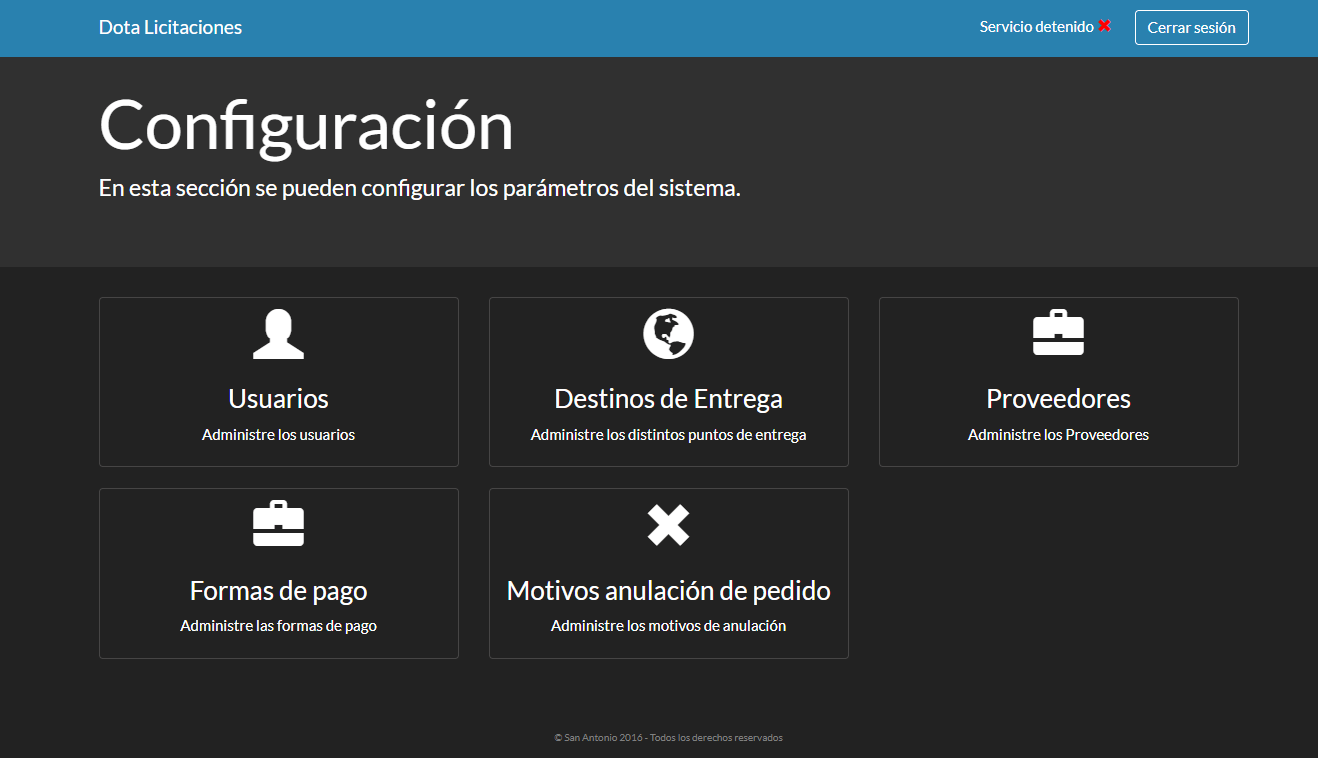1318x758 pixels.
Task: Click the briefcase icon above Proveedores
Action: 1058,334
